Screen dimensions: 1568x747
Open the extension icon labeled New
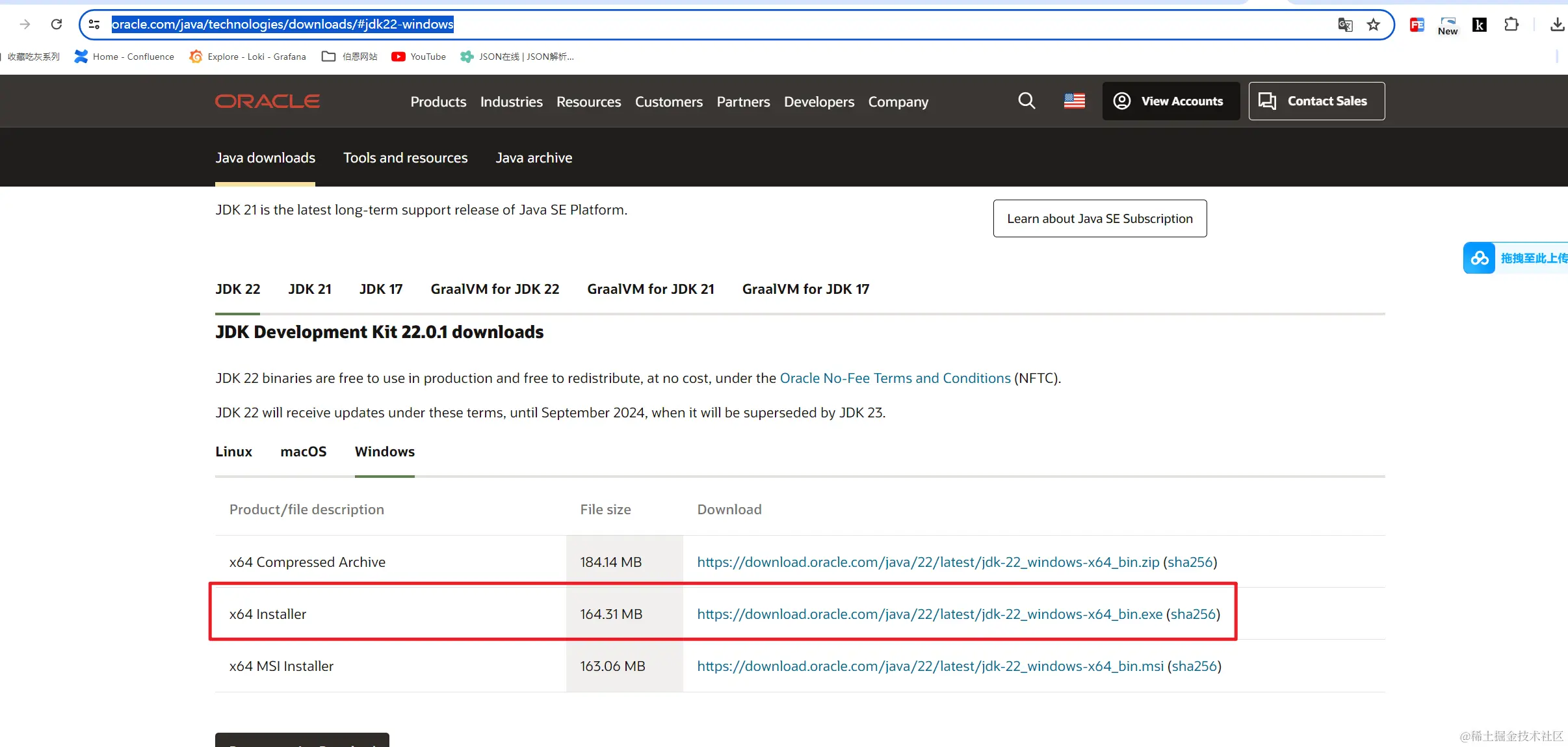pyautogui.click(x=1448, y=25)
